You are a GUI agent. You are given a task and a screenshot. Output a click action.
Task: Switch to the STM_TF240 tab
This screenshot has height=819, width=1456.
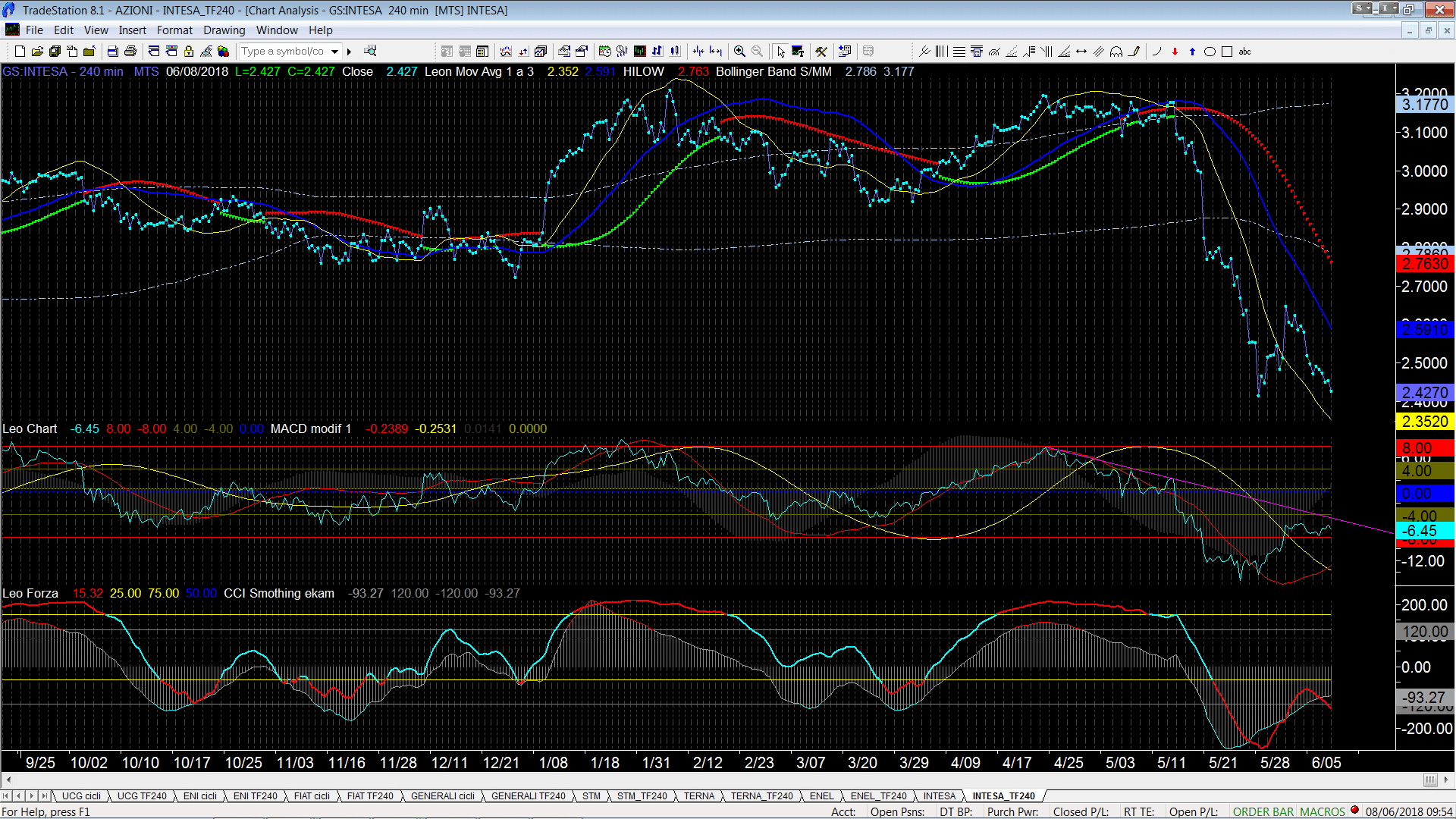pyautogui.click(x=642, y=796)
